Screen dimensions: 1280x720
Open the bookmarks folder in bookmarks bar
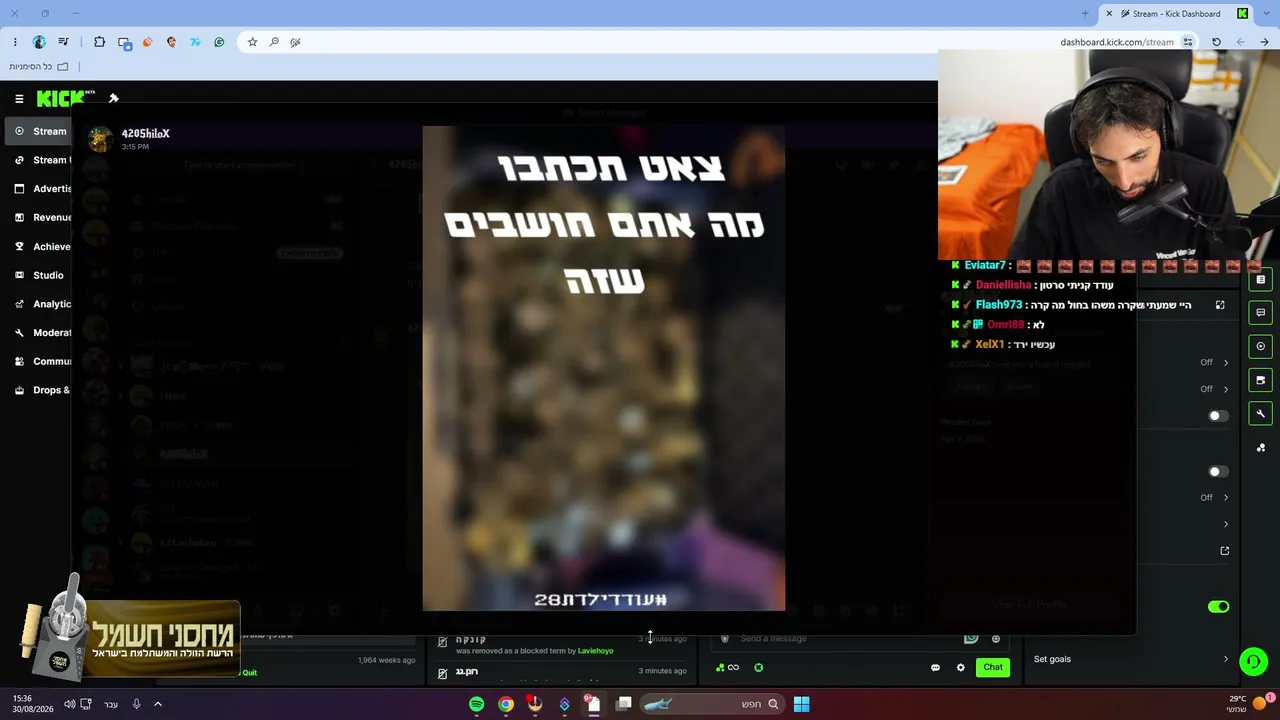tap(39, 67)
